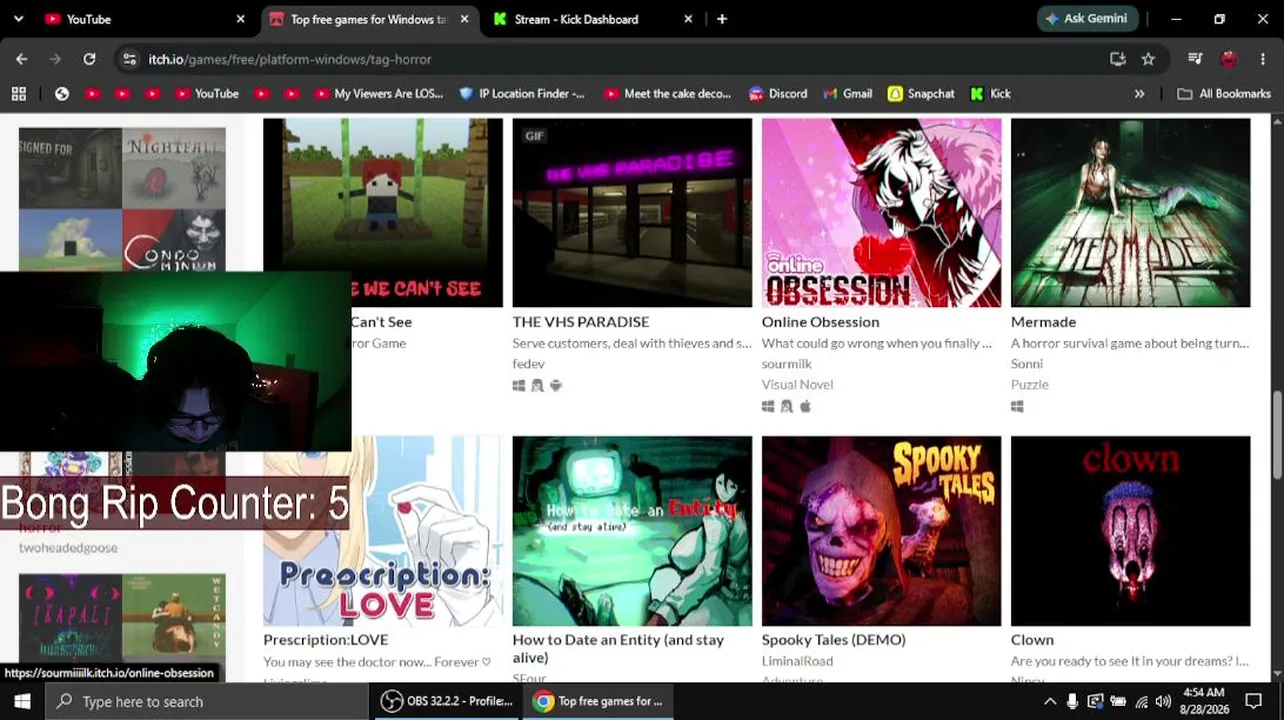Close the Stream - Kick Dashboard tab
The height and width of the screenshot is (720, 1284).
pyautogui.click(x=688, y=19)
